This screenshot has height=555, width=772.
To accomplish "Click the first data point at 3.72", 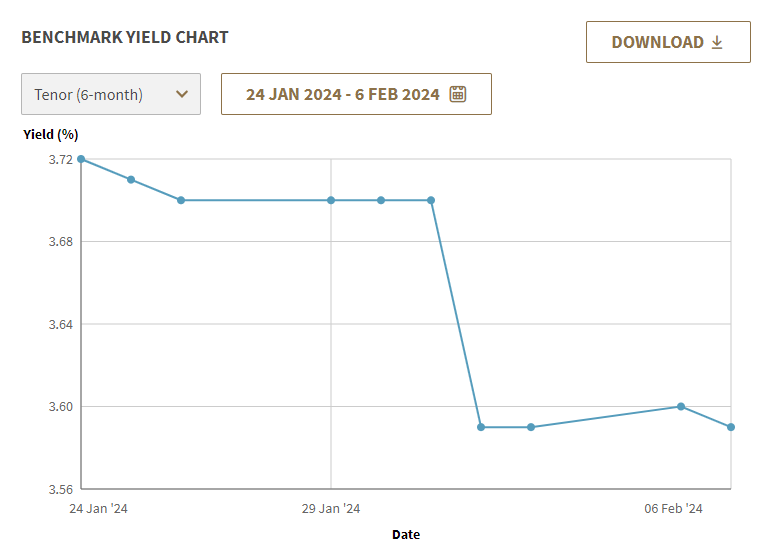I will [81, 159].
